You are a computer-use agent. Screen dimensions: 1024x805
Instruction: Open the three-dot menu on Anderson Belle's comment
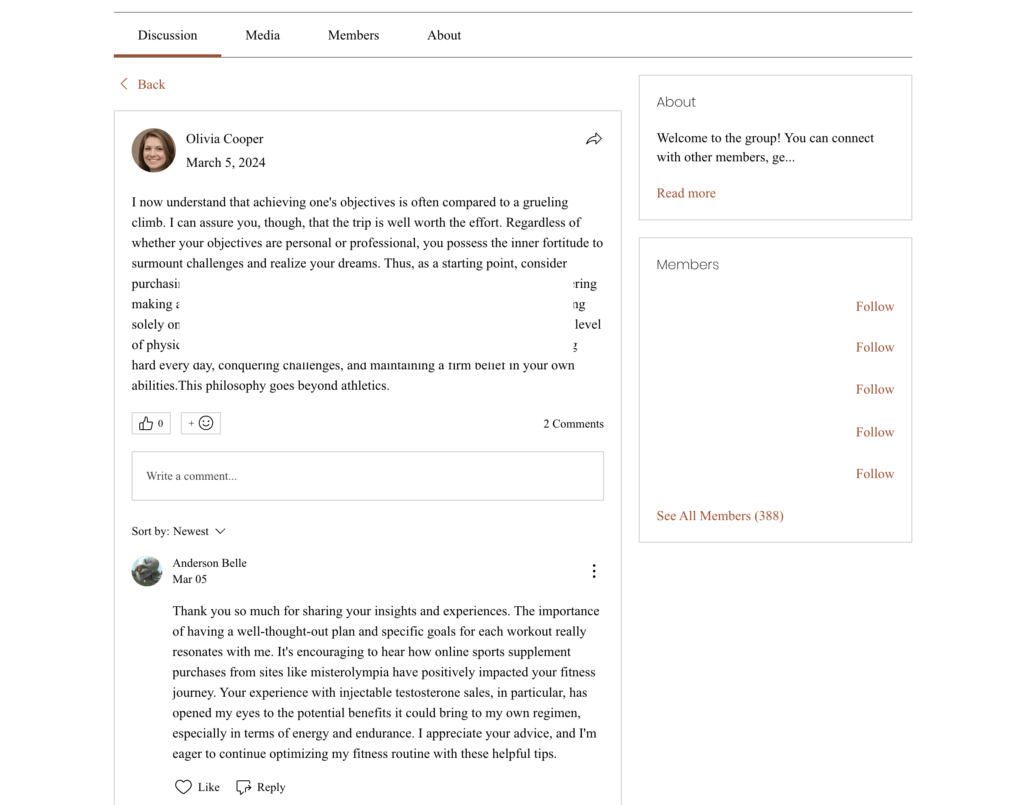[594, 571]
